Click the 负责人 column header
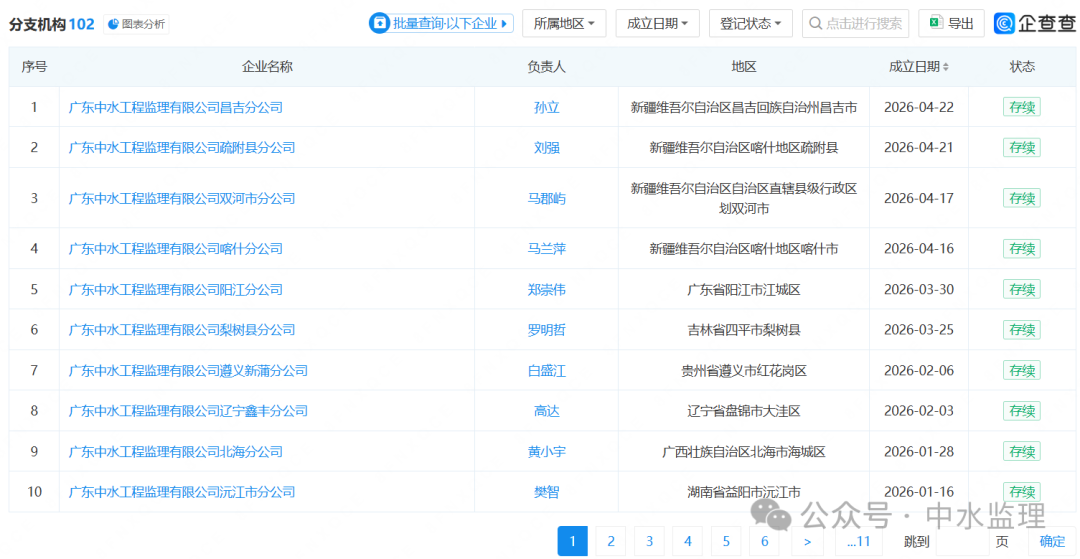The width and height of the screenshot is (1080, 559). (546, 67)
